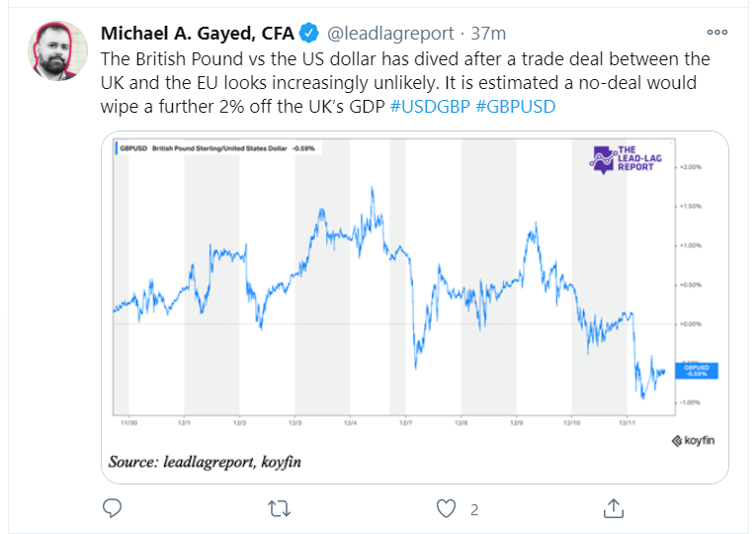The height and width of the screenshot is (534, 756).
Task: Click the reply speech bubble icon
Action: coord(113,509)
